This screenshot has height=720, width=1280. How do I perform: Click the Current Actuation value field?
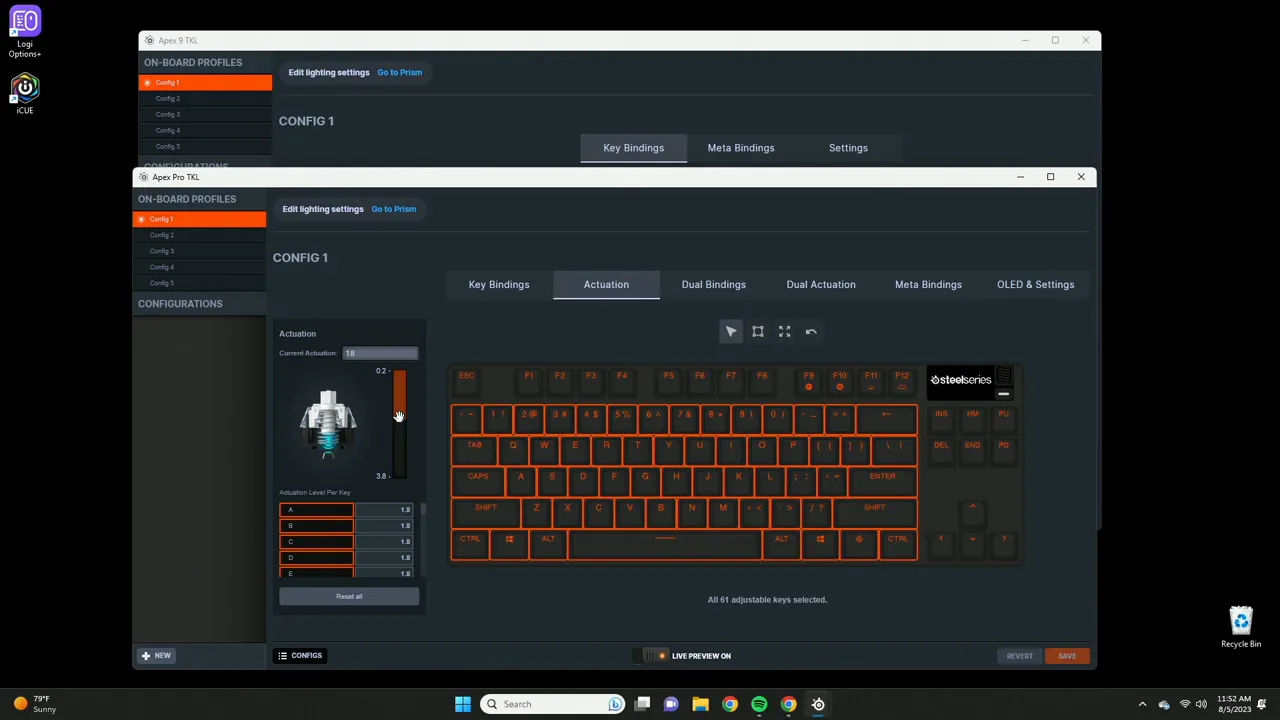(x=380, y=352)
